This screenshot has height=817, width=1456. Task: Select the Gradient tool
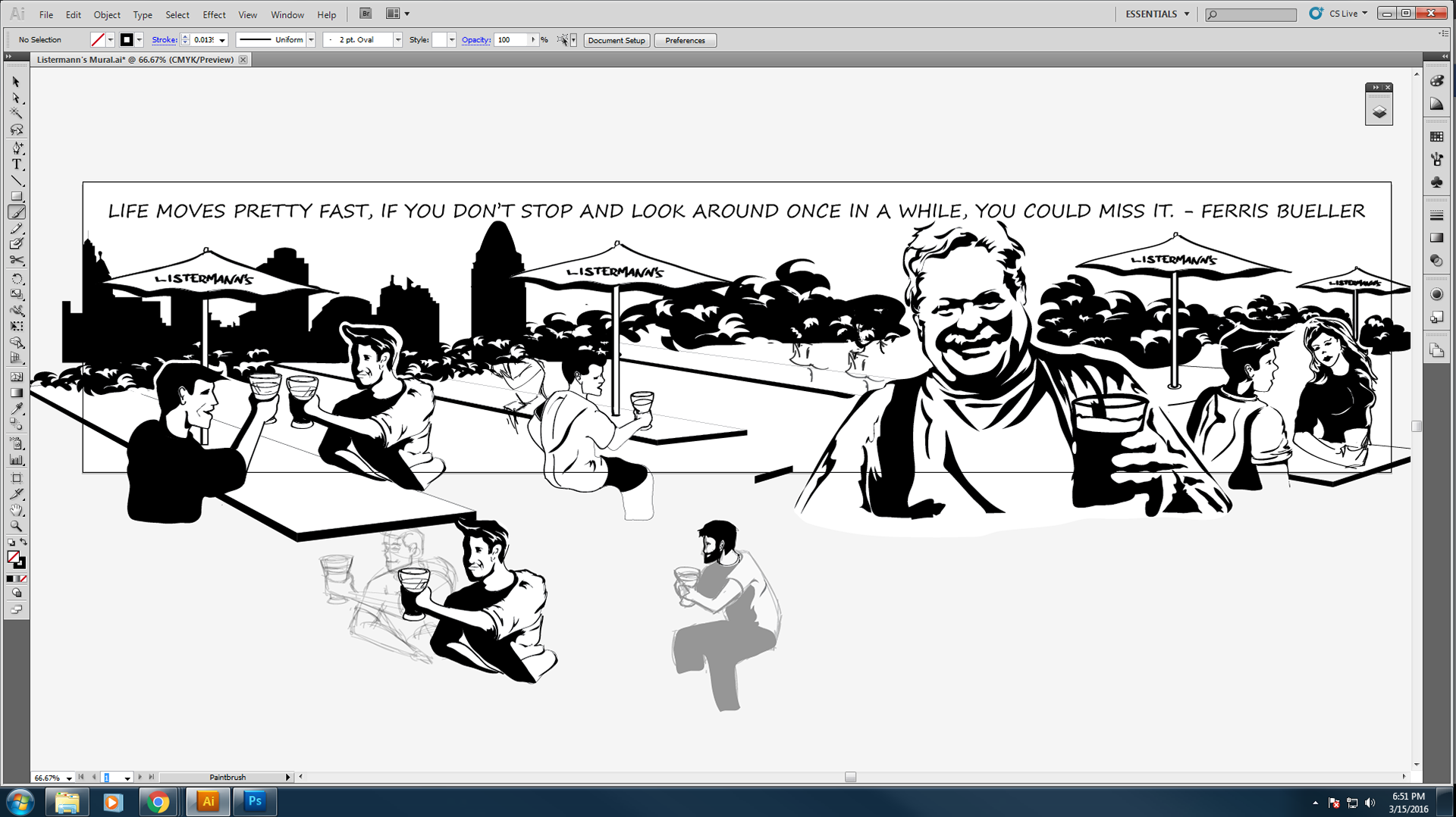[x=16, y=393]
